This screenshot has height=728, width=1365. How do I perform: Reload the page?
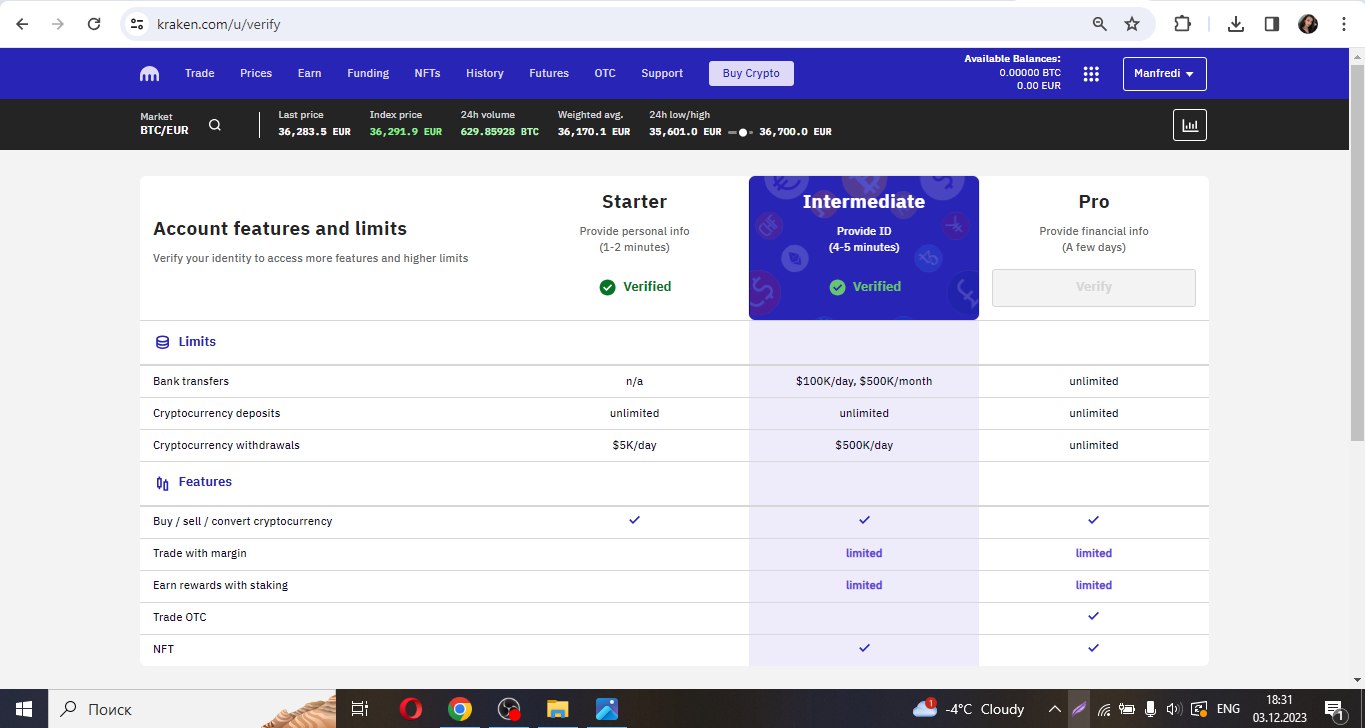coord(94,24)
